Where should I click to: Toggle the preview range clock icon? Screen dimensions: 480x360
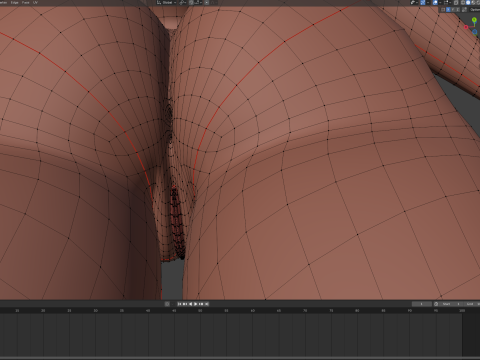coord(436,304)
